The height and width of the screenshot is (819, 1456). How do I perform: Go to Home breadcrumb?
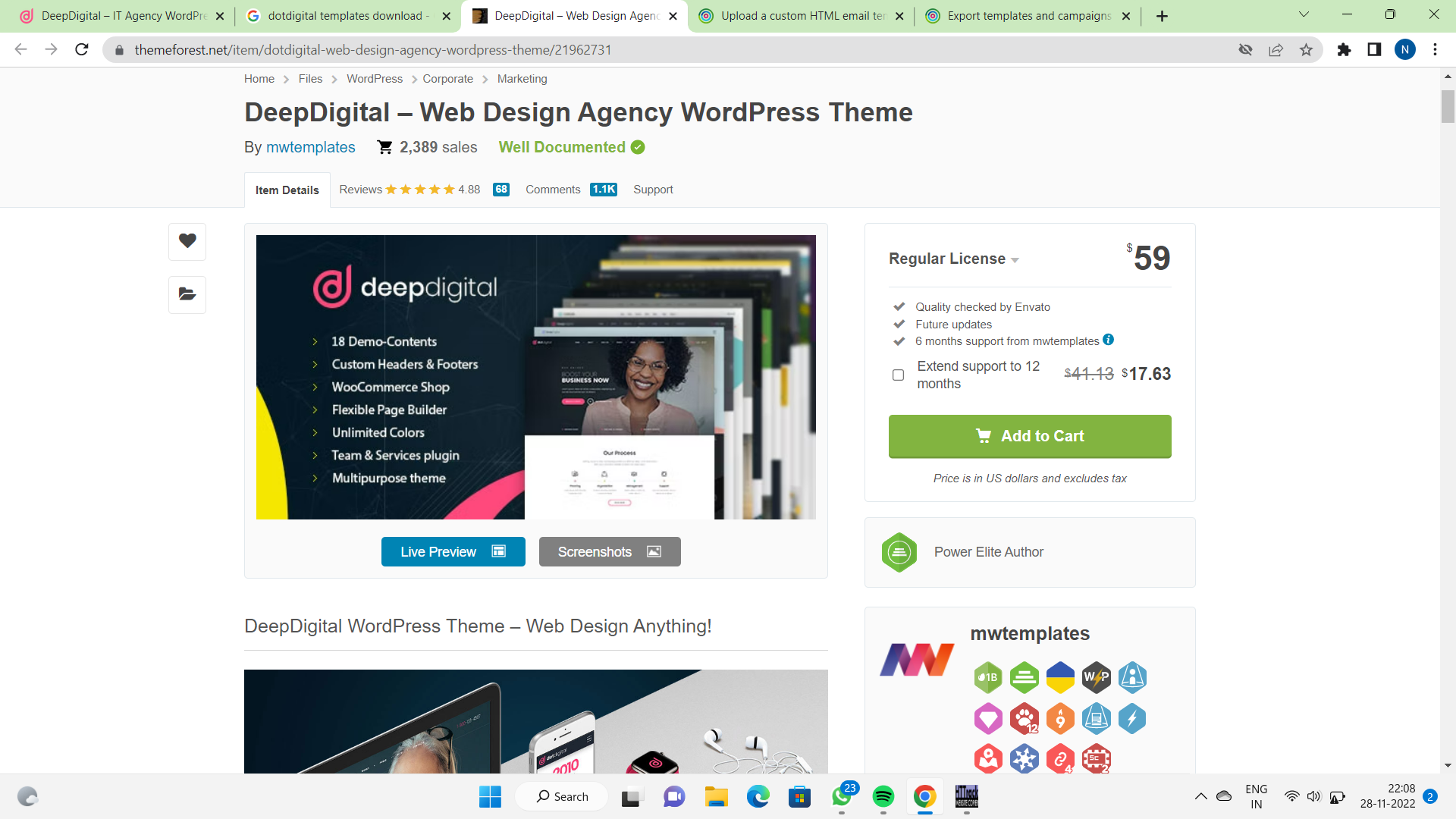pyautogui.click(x=259, y=79)
